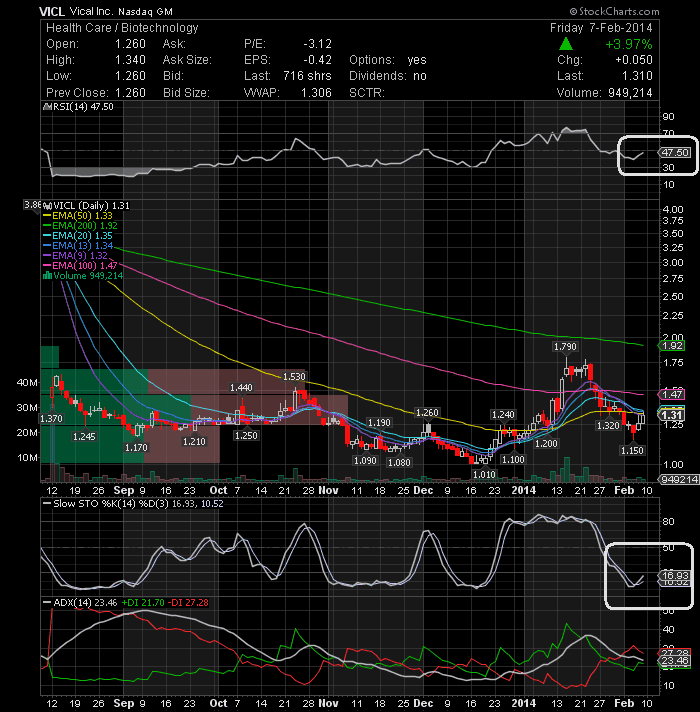
Task: Click the 949214 volume axis tag
Action: point(680,479)
